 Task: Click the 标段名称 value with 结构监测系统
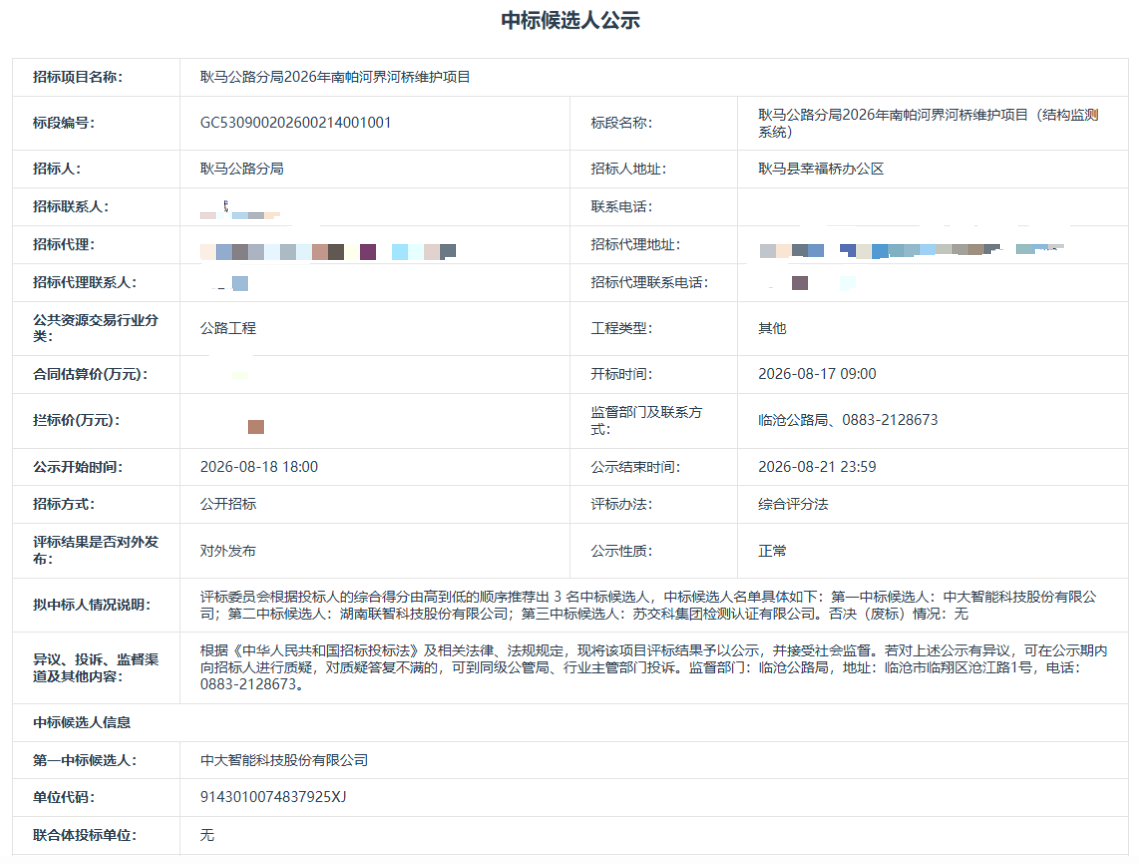928,124
